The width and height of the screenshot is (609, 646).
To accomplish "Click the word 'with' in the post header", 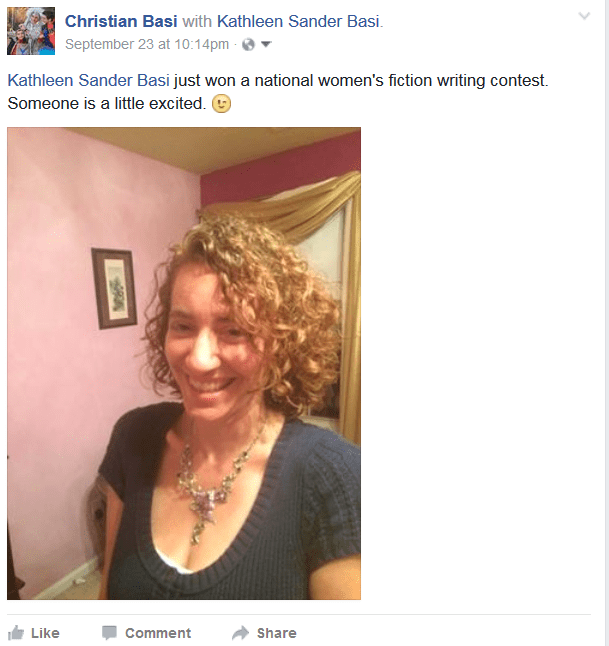I will [x=197, y=21].
